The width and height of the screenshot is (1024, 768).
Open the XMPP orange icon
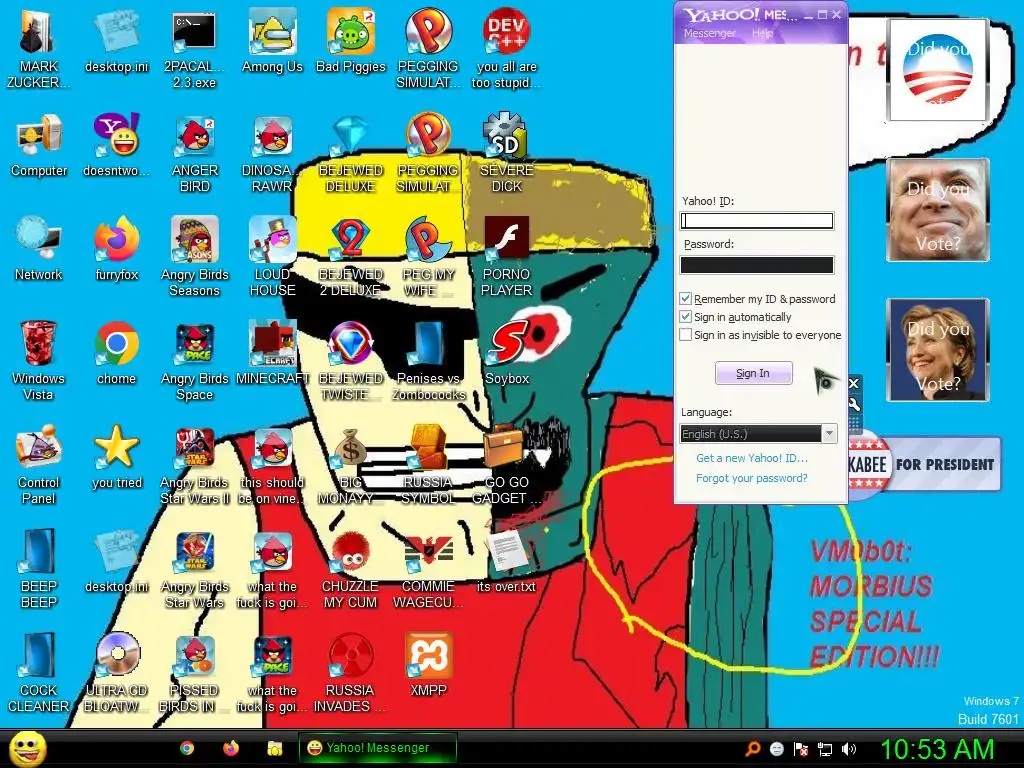[x=428, y=664]
